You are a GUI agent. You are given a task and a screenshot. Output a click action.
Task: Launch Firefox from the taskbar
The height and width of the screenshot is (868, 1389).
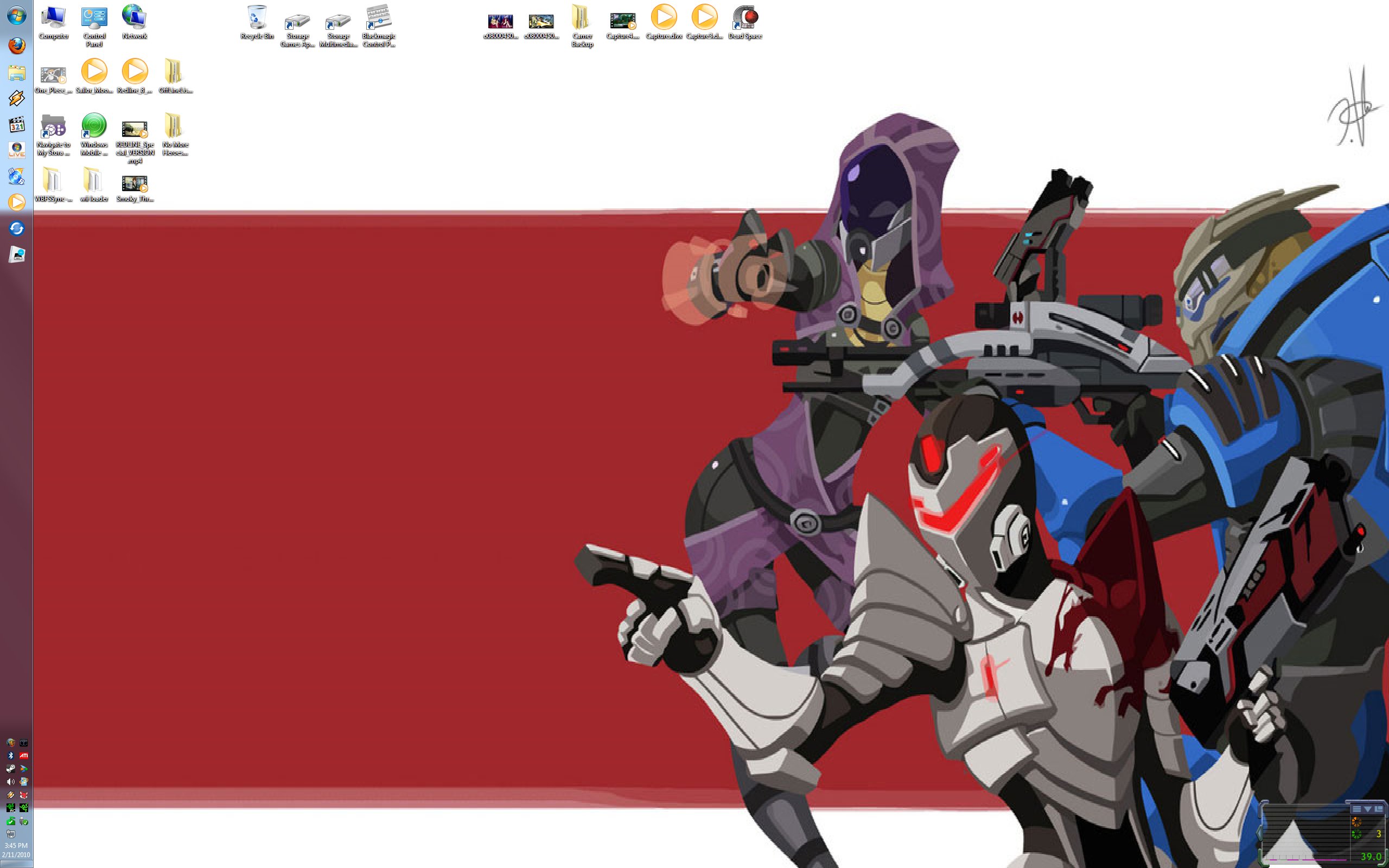coord(16,46)
